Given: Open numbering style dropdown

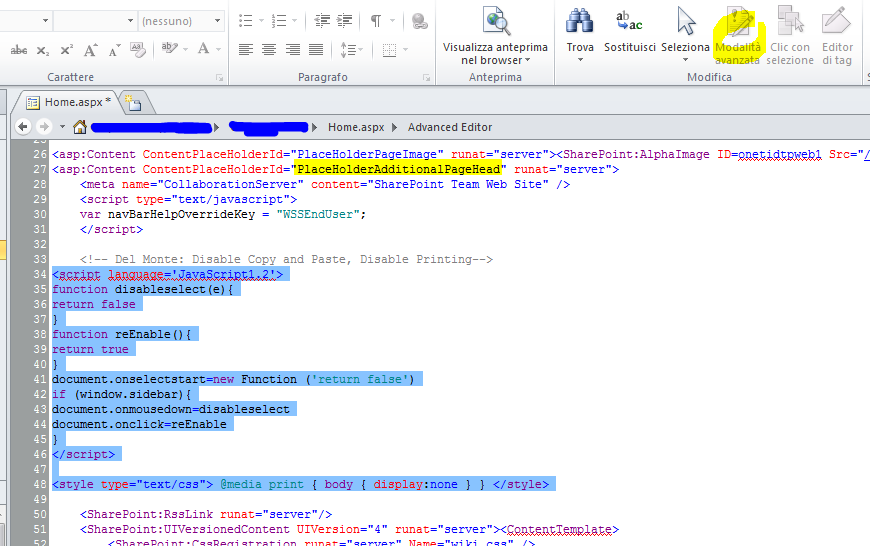Looking at the screenshot, I should pos(295,21).
